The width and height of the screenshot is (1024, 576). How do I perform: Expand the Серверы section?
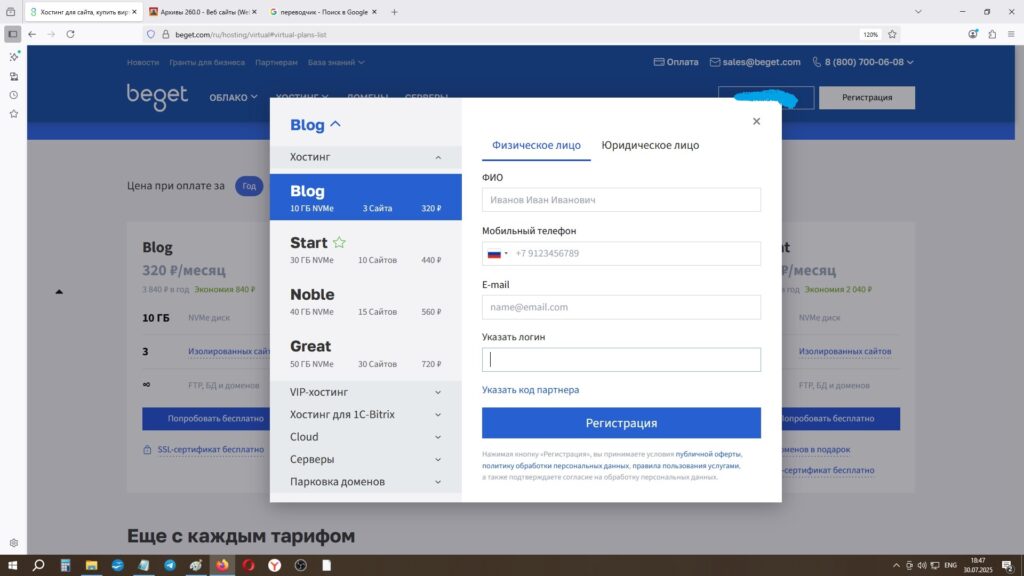click(366, 459)
